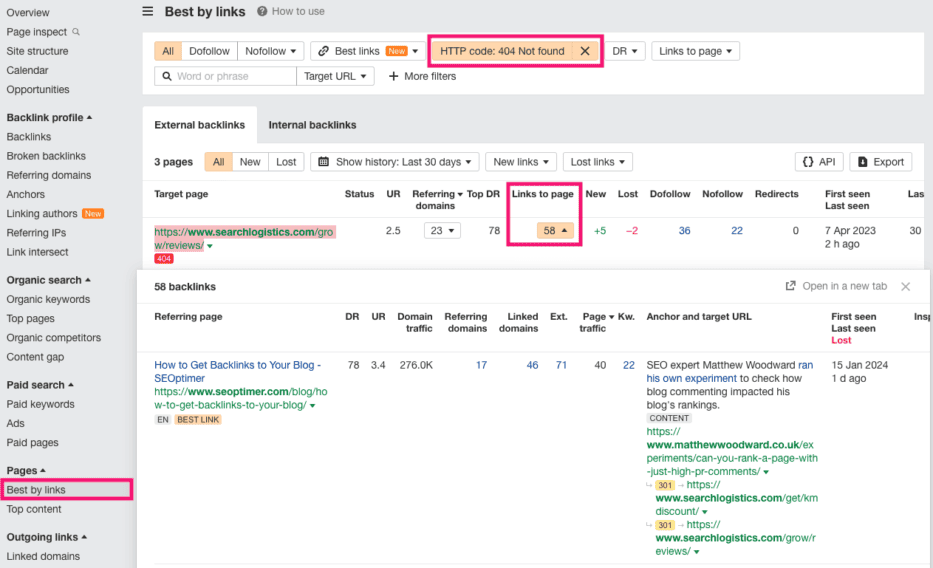The height and width of the screenshot is (568, 933).
Task: Switch to Internal backlinks tab
Action: [x=312, y=125]
